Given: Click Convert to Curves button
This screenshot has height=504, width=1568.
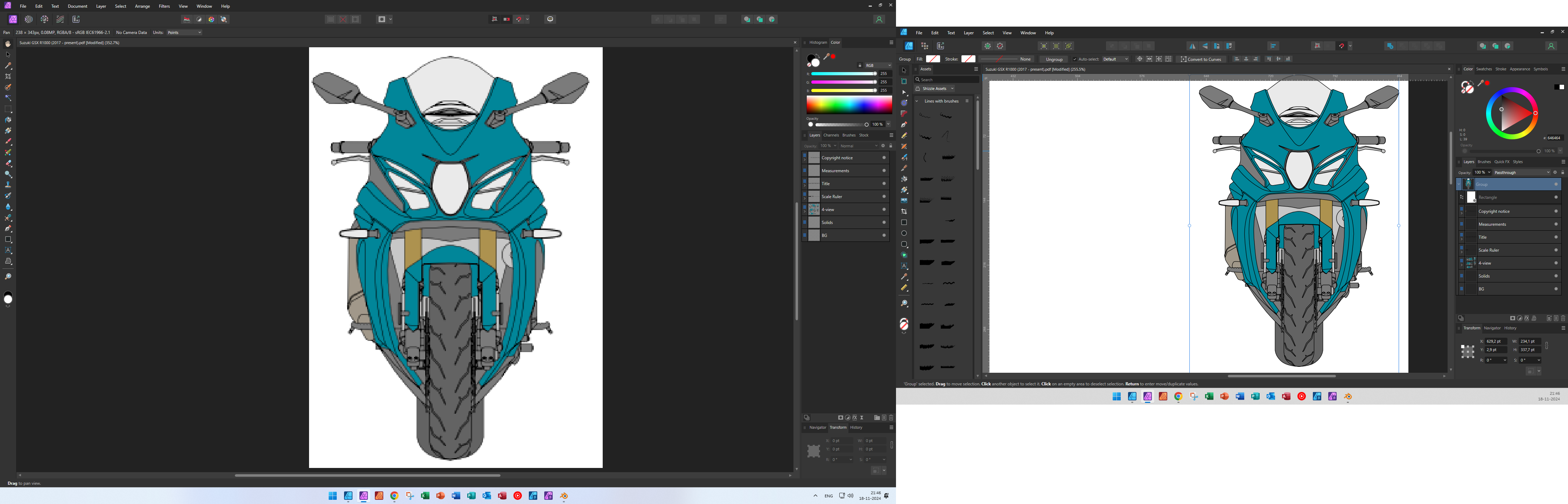Looking at the screenshot, I should point(1201,59).
